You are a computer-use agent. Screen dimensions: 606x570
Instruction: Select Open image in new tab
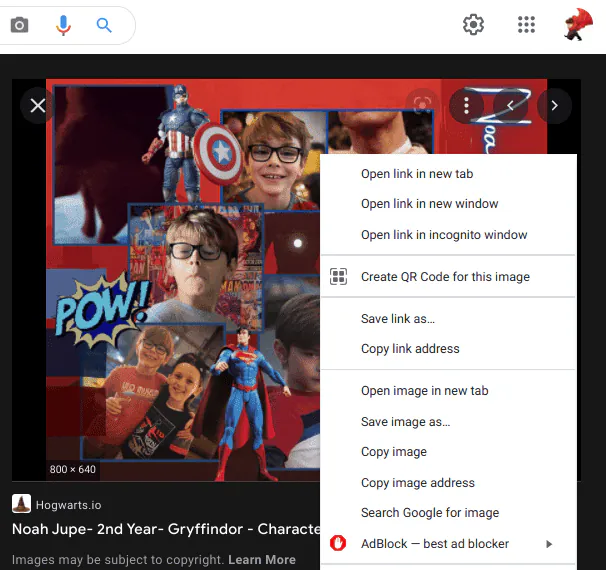(x=448, y=391)
